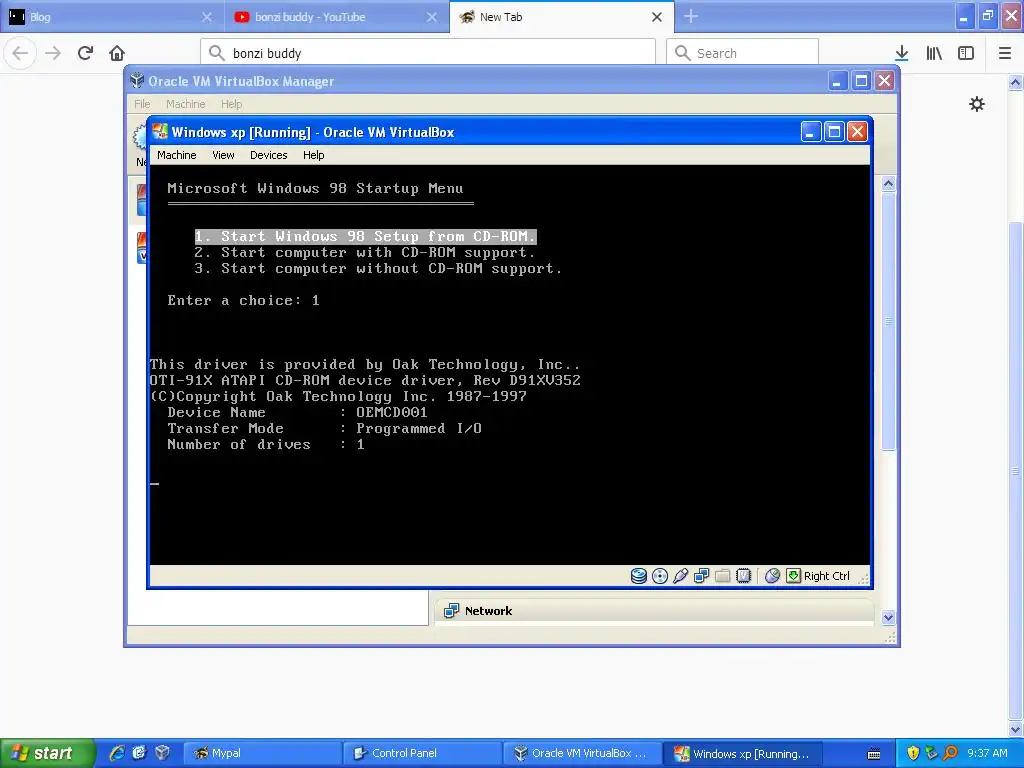Click VirtualBox Manager details scroll-up arrow
Image resolution: width=1024 pixels, height=768 pixels.
point(888,184)
